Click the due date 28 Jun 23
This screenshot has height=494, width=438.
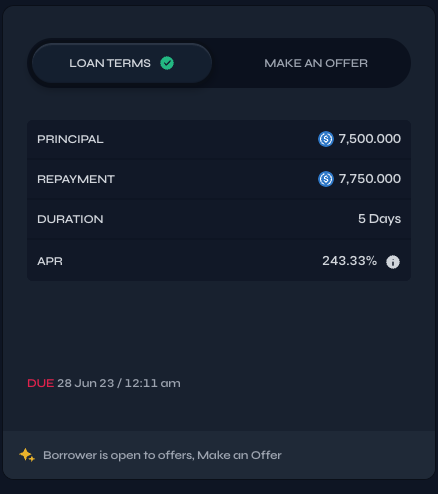pos(85,383)
